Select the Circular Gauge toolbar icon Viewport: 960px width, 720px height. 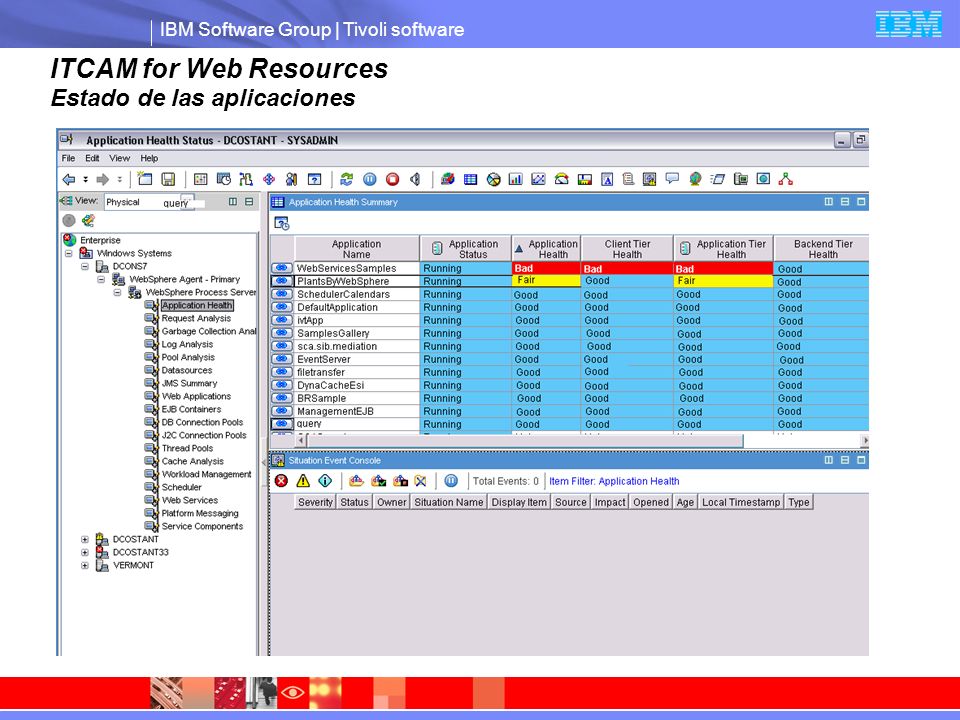[561, 179]
